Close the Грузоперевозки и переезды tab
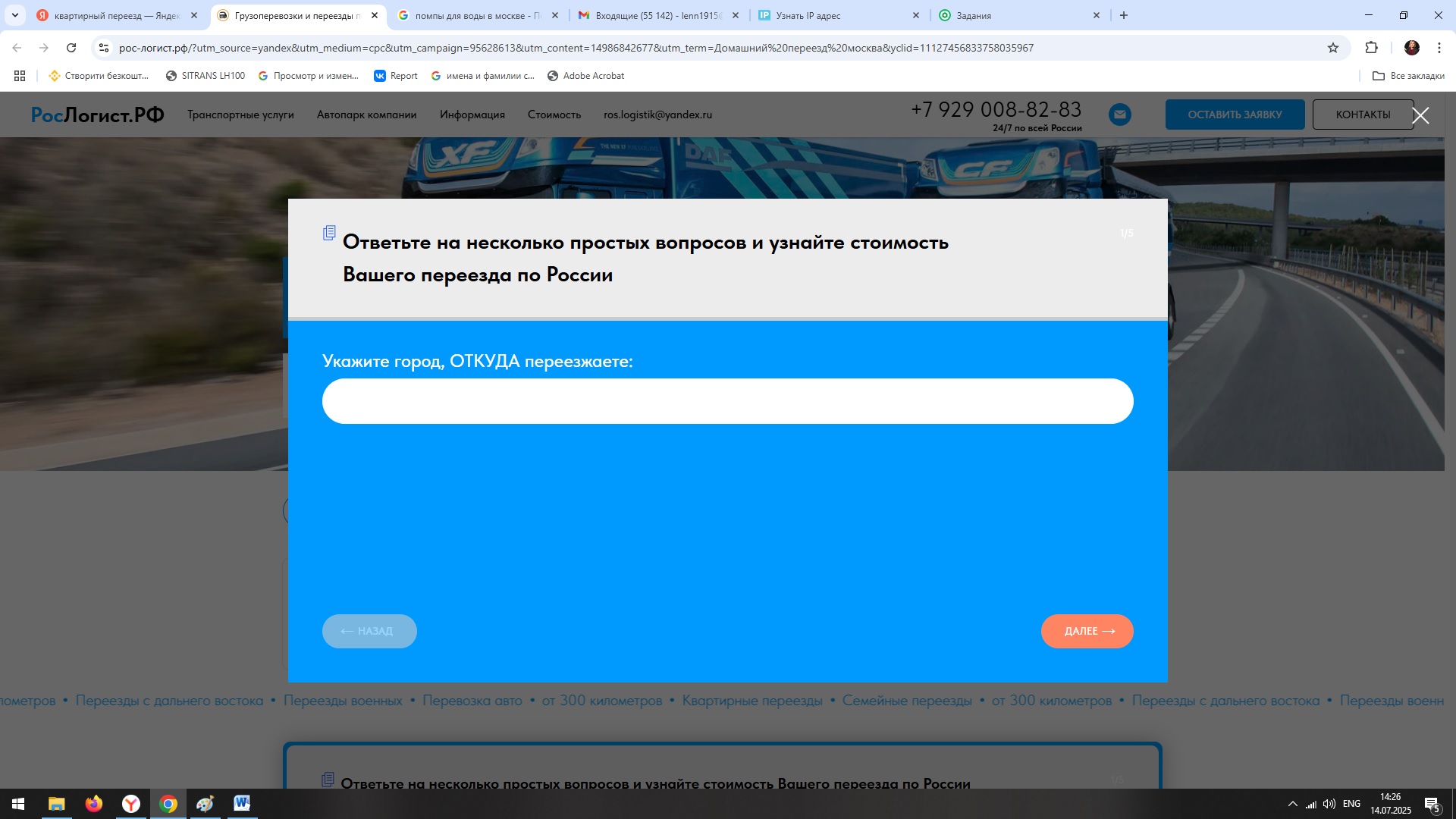The height and width of the screenshot is (819, 1456). [x=375, y=15]
